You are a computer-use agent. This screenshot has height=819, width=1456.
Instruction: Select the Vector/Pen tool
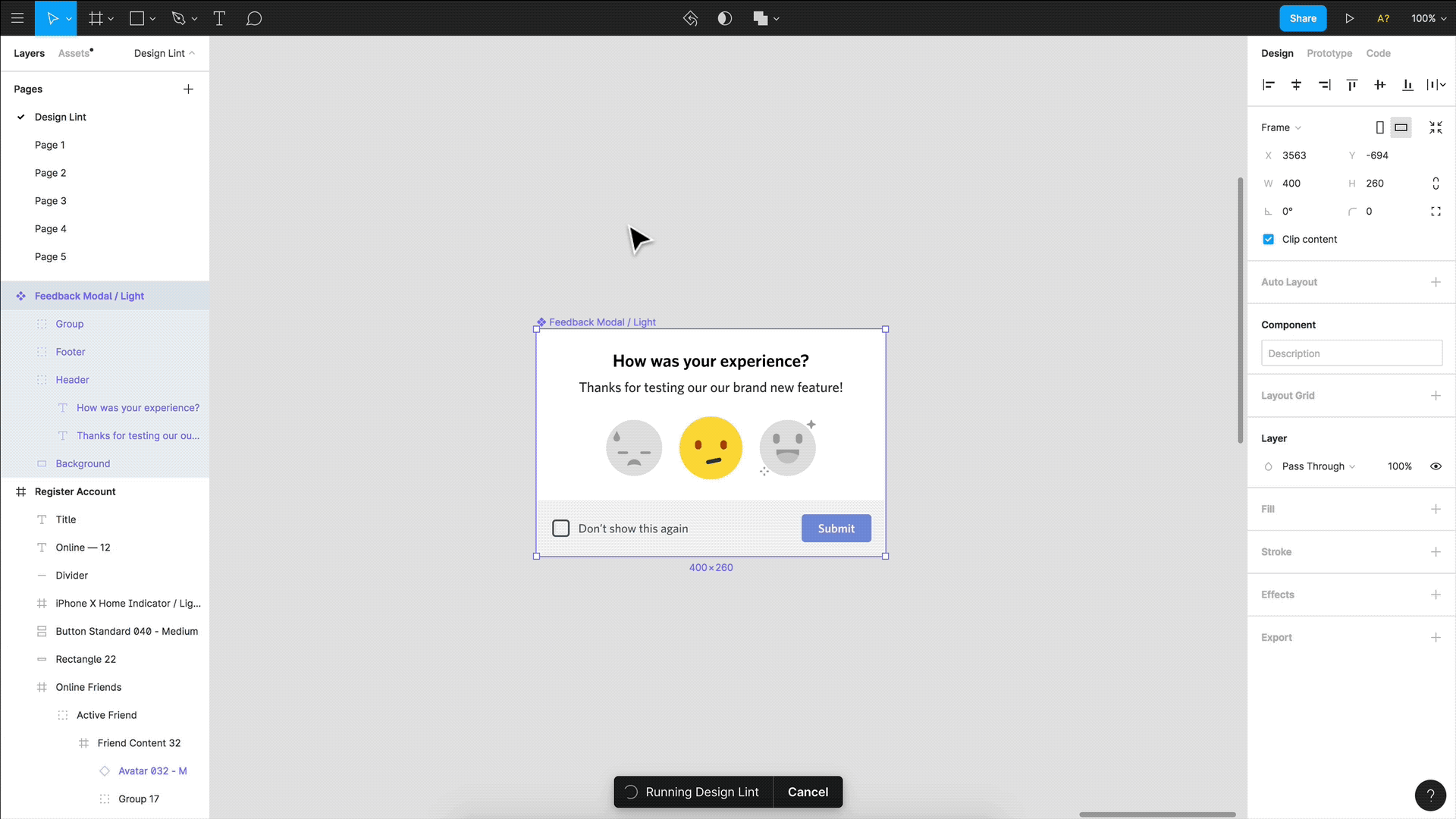pos(180,18)
